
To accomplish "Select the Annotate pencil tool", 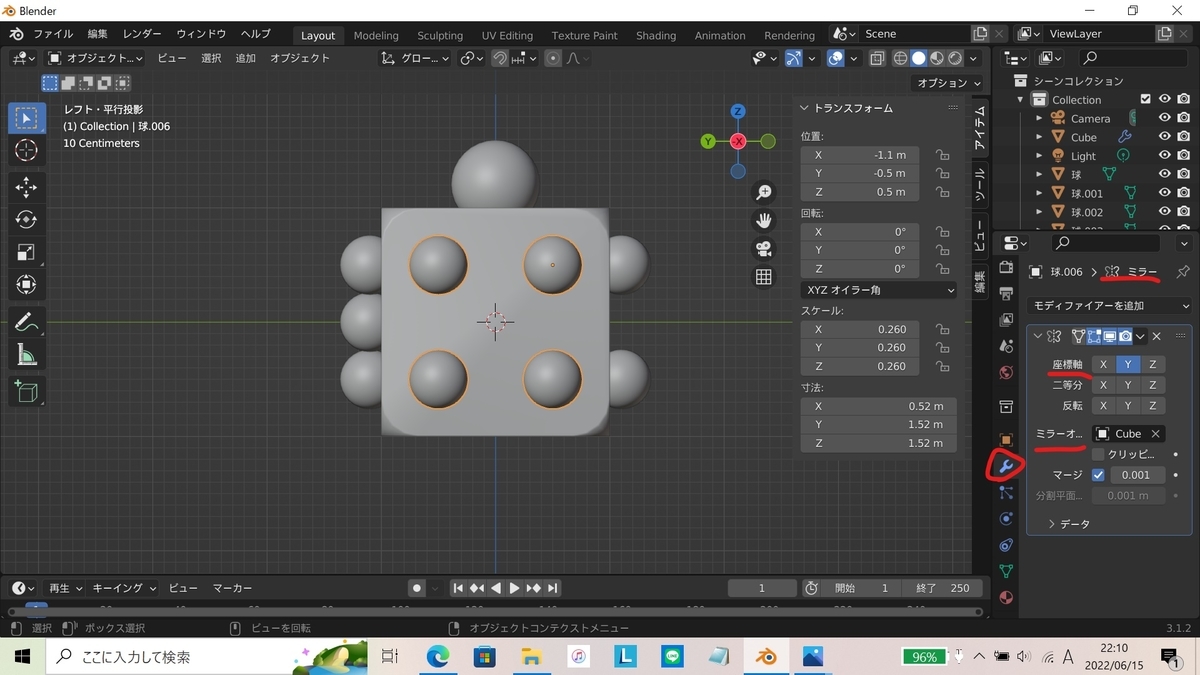I will click(x=27, y=322).
